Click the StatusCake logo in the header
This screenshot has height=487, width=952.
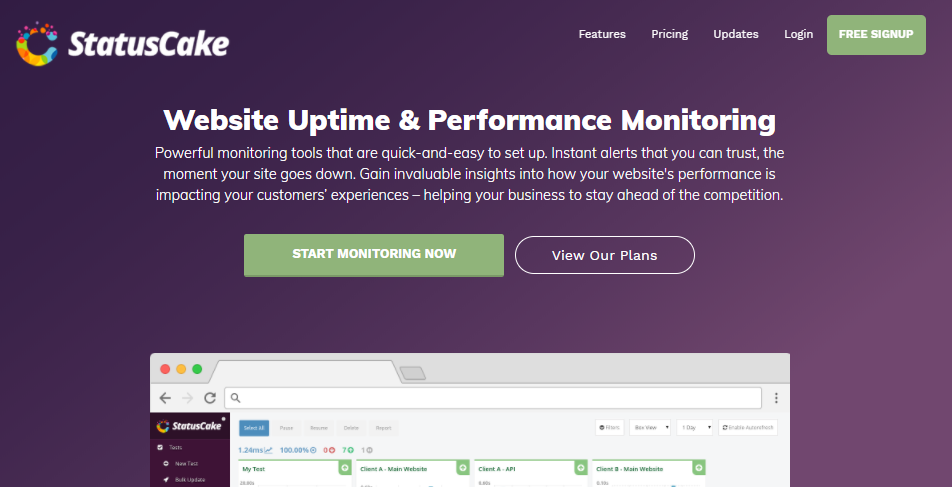[123, 43]
